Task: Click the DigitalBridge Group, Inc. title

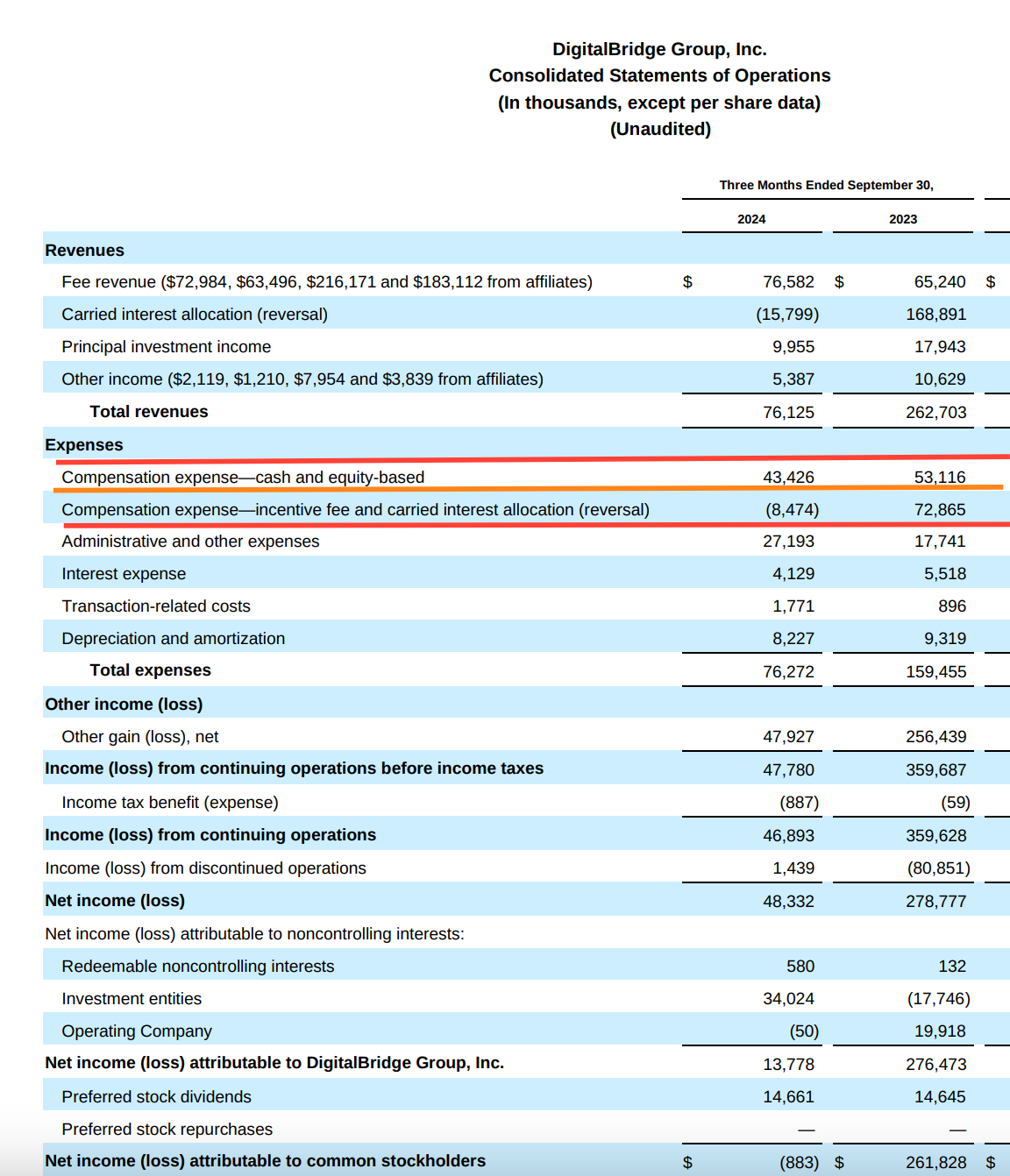Action: 659,49
